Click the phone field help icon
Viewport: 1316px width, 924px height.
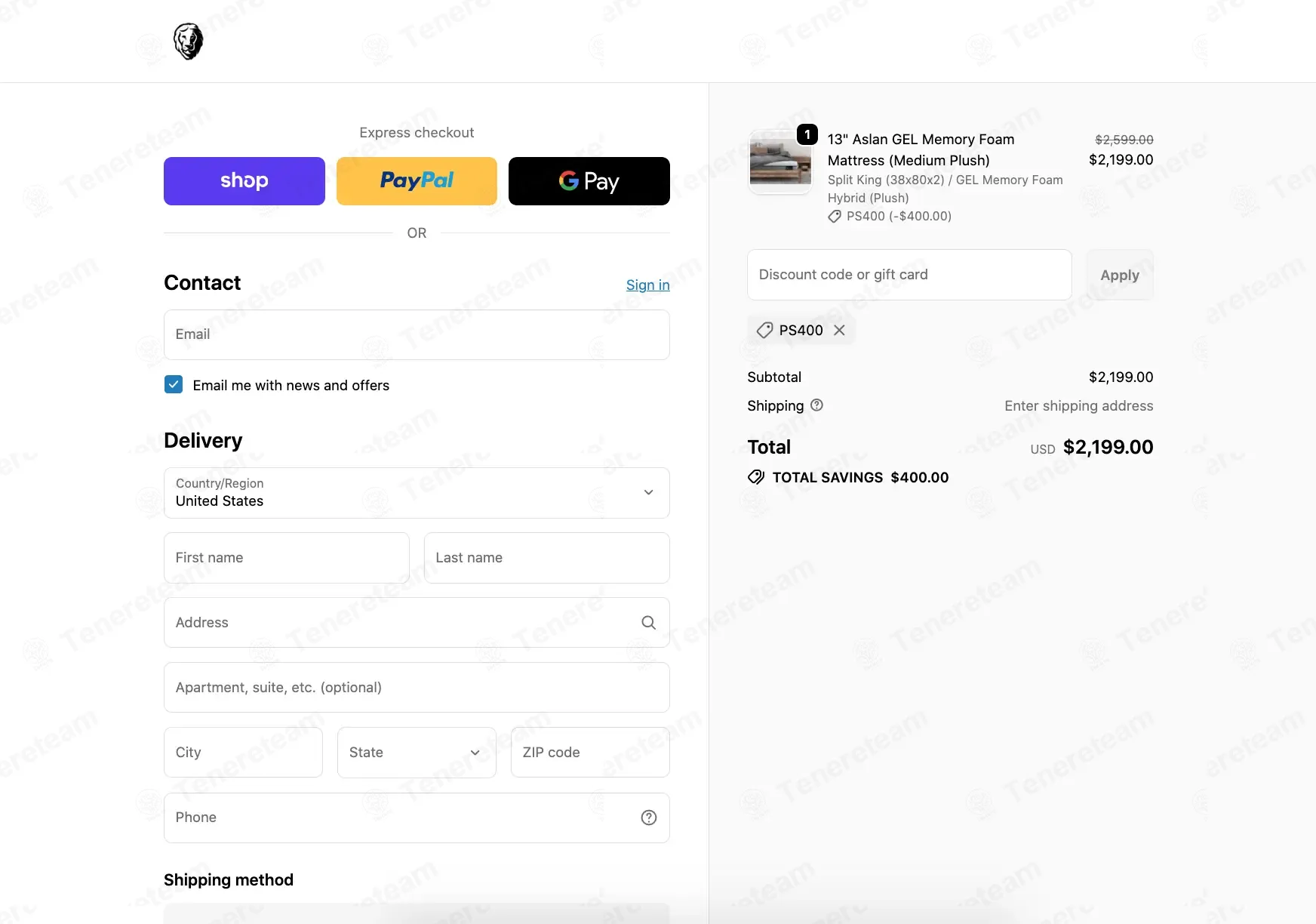coord(649,818)
